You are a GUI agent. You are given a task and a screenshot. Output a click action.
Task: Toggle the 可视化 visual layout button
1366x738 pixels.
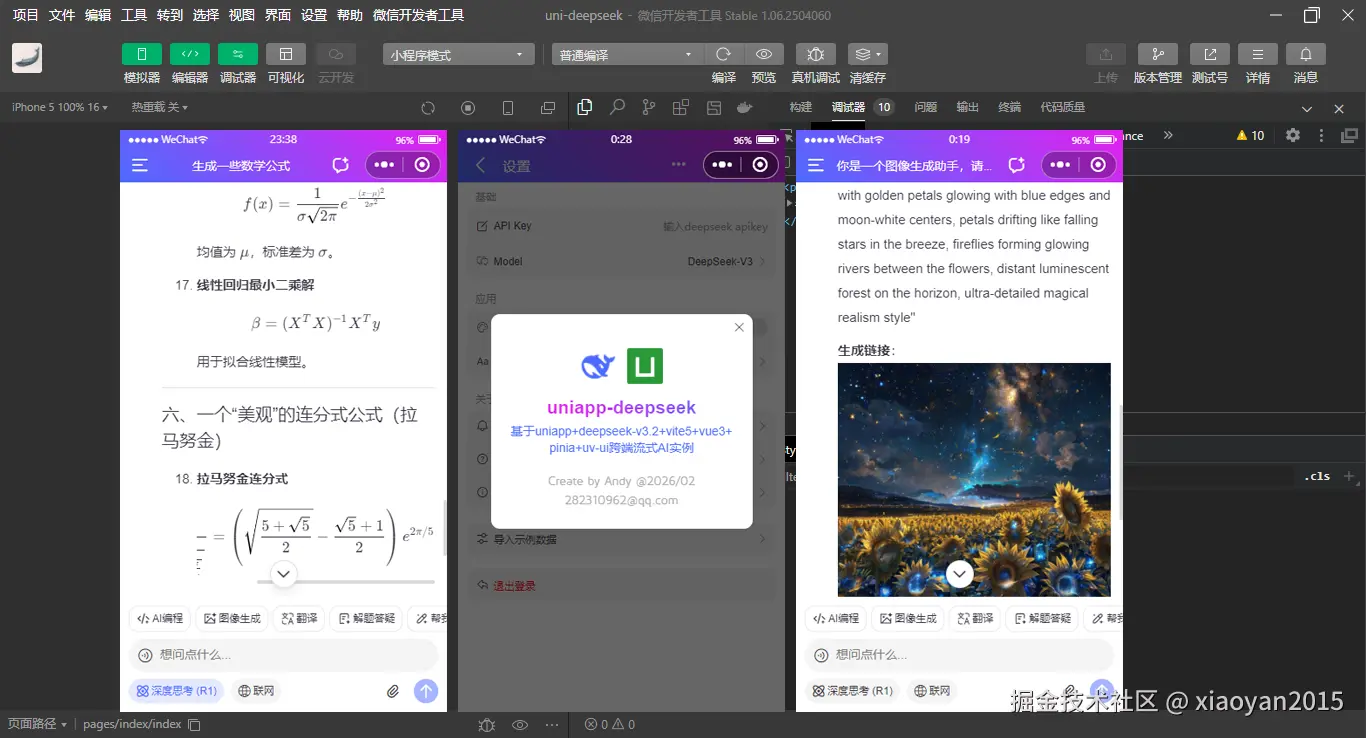(286, 54)
